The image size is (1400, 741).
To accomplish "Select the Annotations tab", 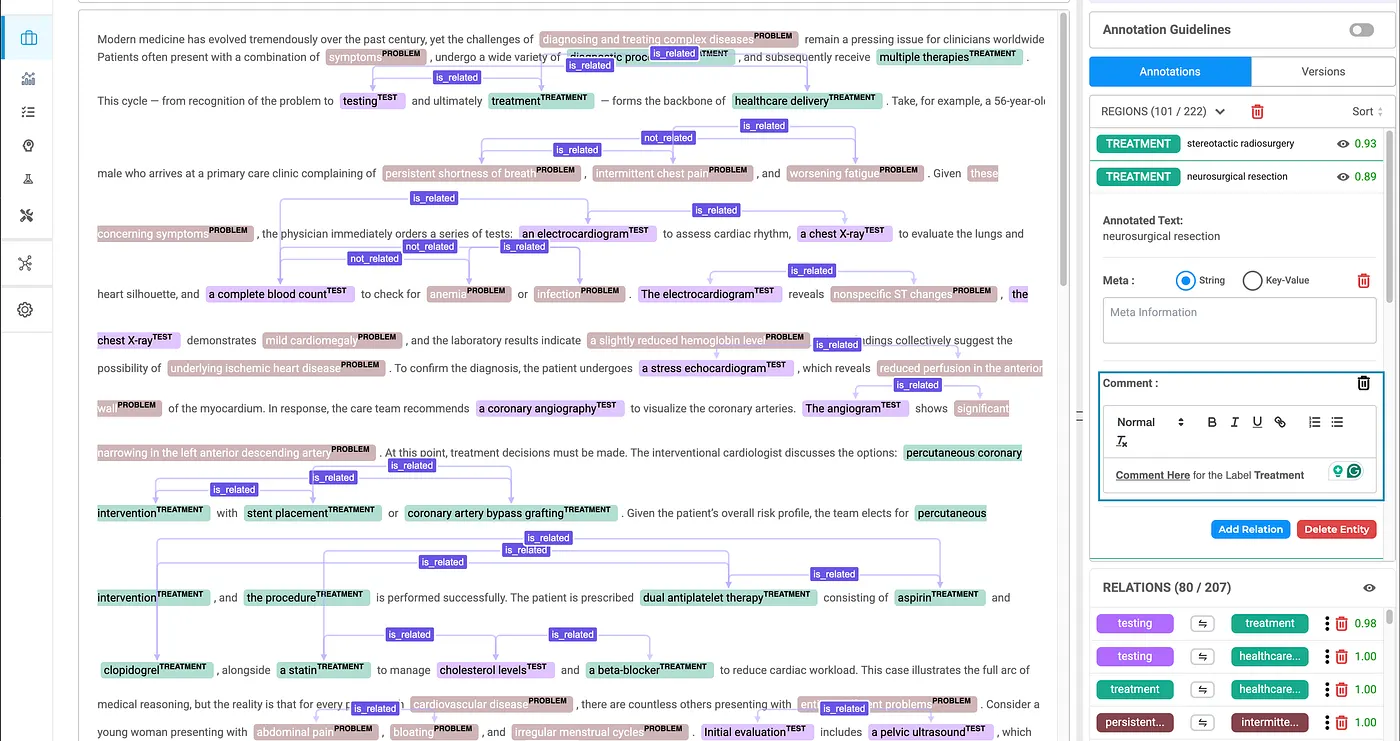I will (1169, 72).
